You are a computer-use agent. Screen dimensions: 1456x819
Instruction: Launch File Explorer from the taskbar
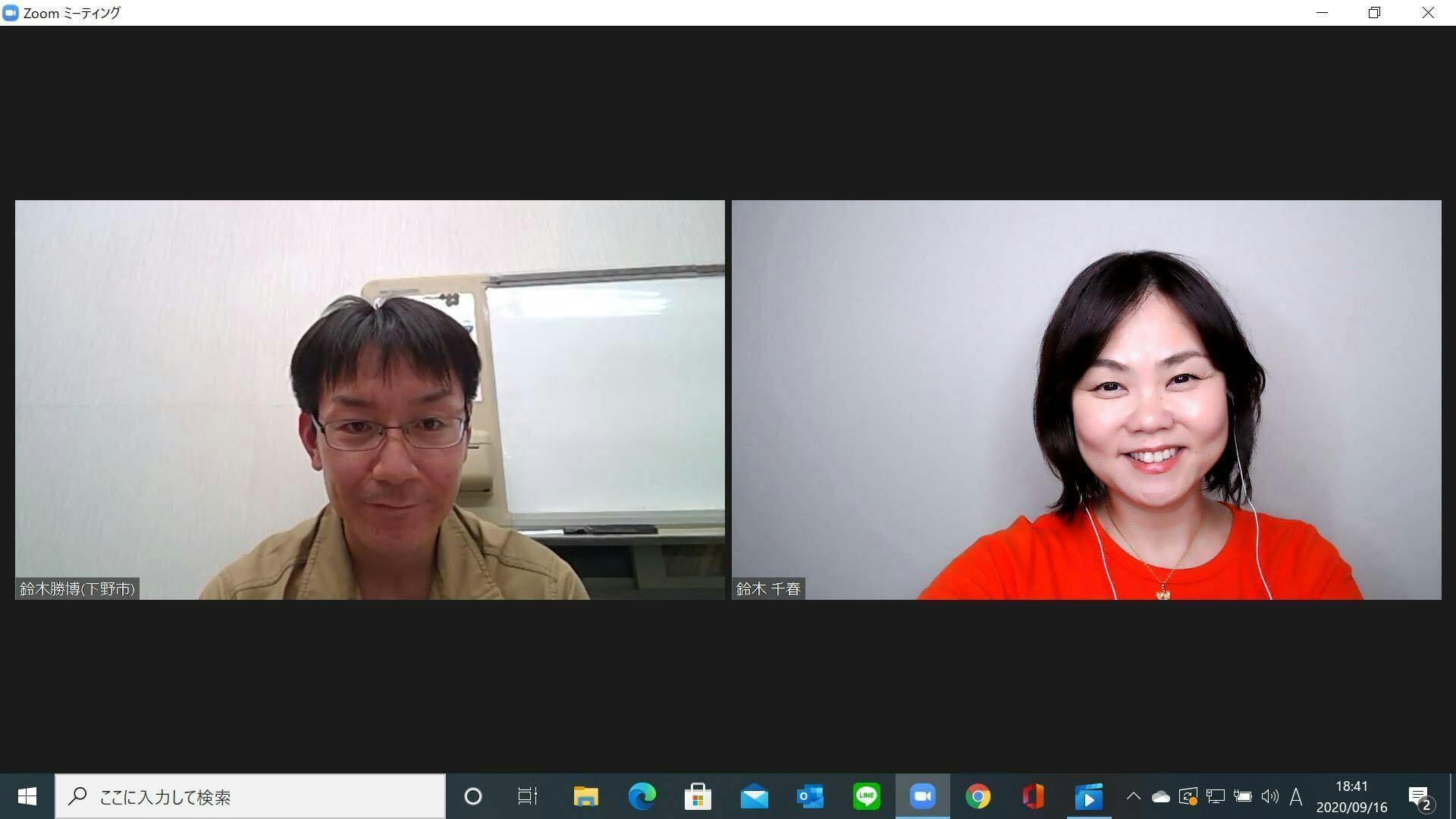585,796
